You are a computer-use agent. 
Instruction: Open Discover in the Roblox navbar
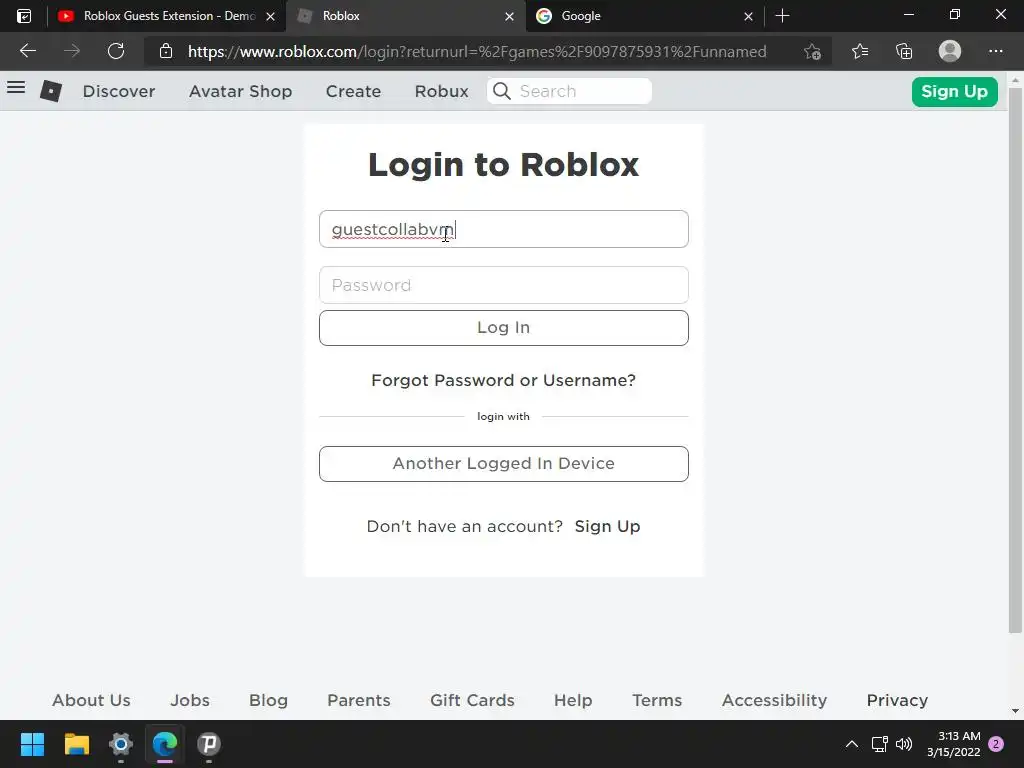point(119,91)
